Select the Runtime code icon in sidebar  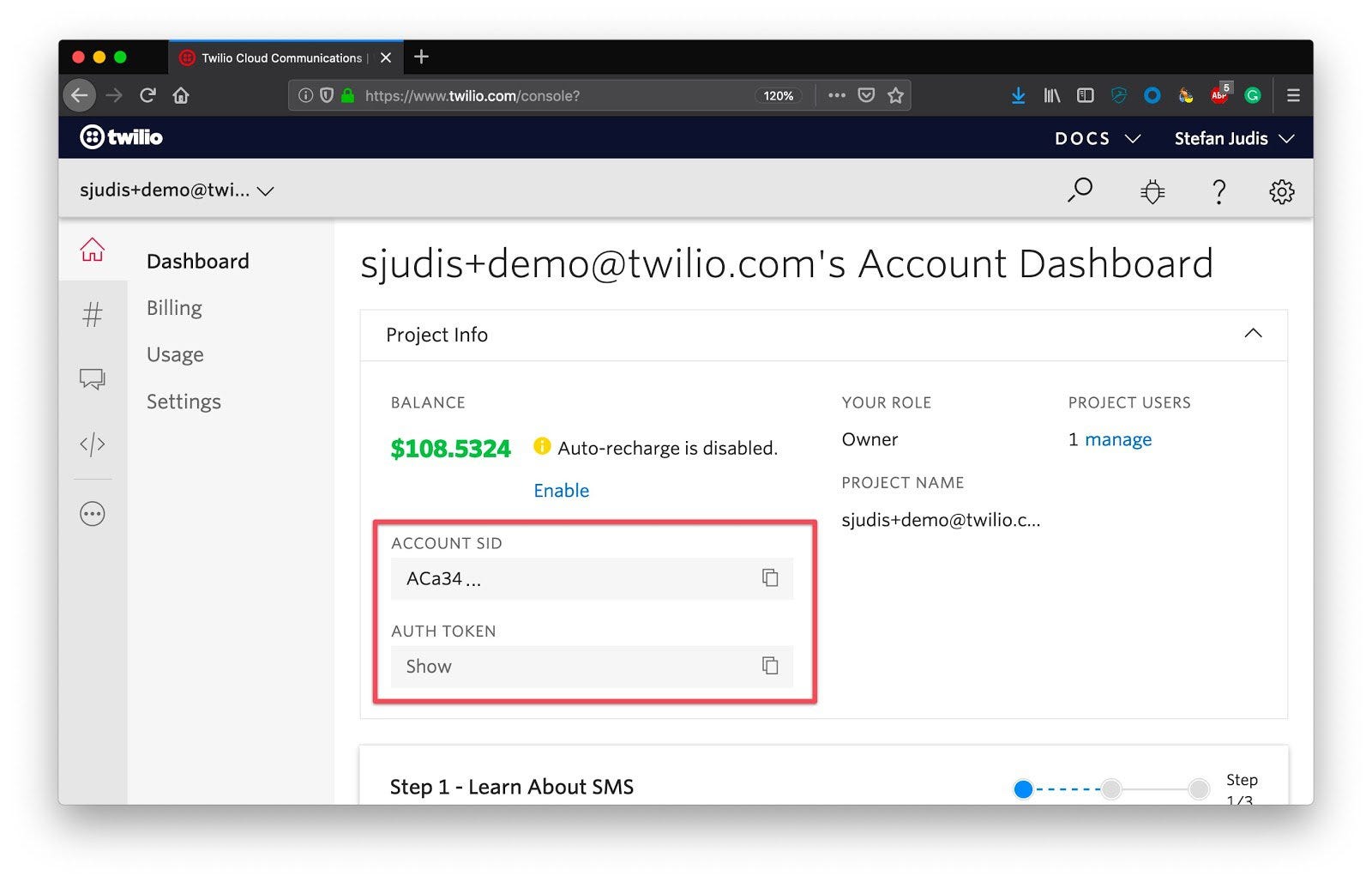coord(93,444)
